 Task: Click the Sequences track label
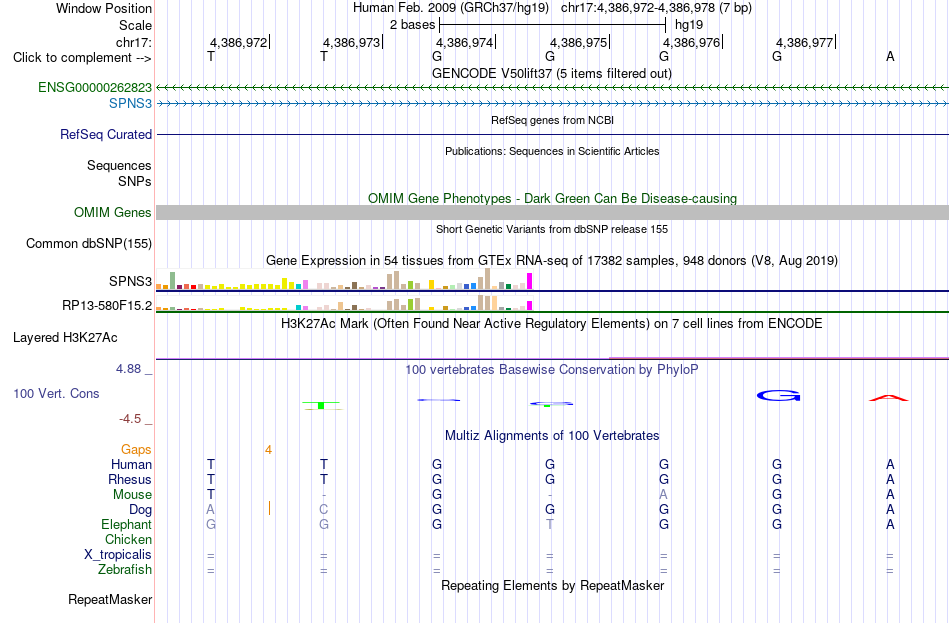pyautogui.click(x=119, y=165)
